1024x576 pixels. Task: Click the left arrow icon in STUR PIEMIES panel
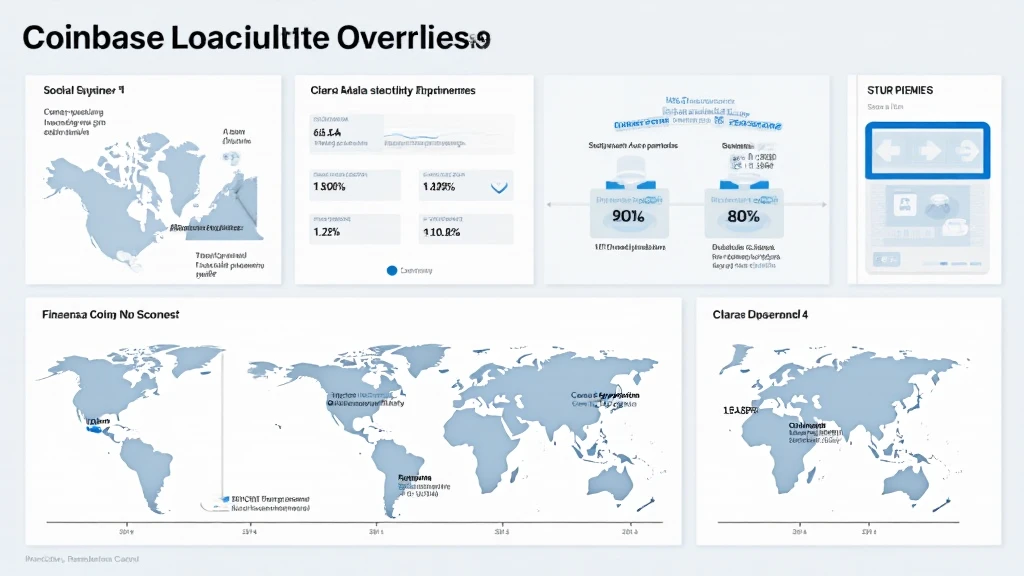tap(888, 152)
